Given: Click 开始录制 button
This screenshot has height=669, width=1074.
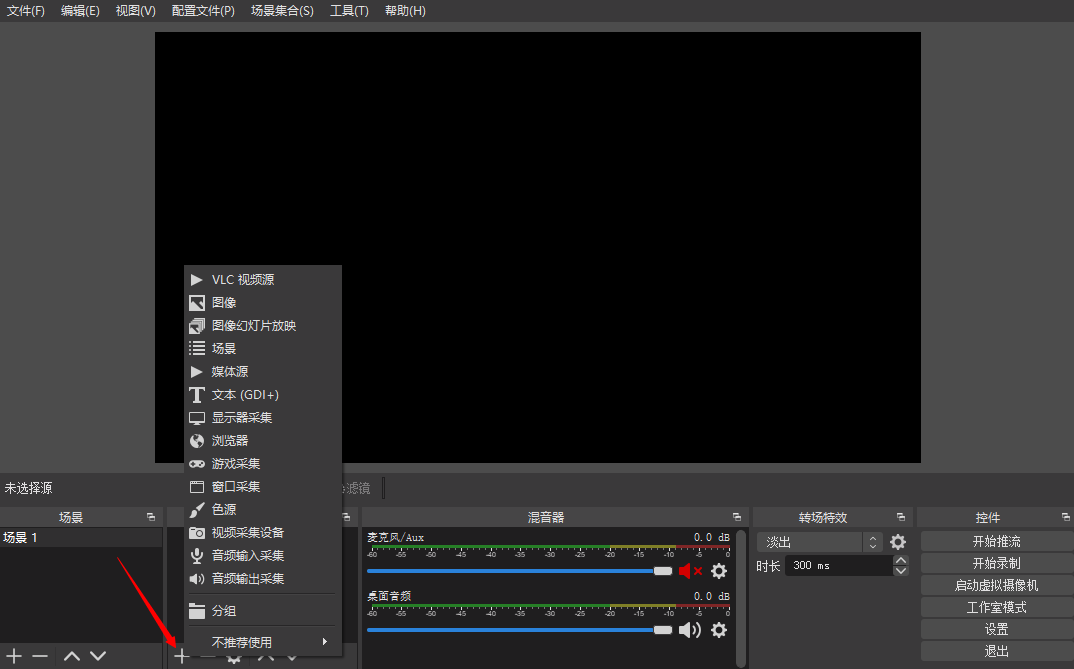Looking at the screenshot, I should (x=997, y=564).
